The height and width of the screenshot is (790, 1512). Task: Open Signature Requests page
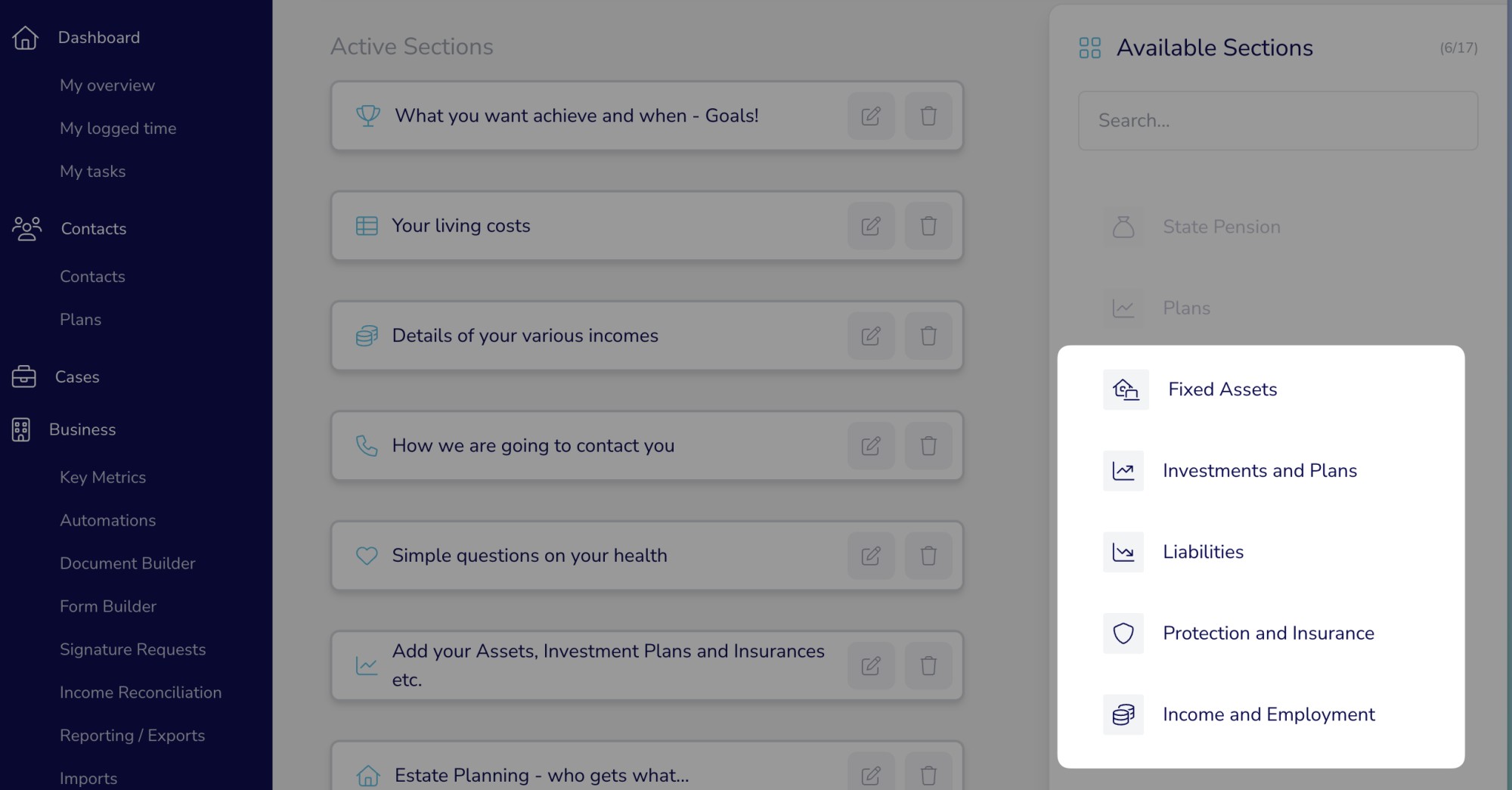(132, 649)
